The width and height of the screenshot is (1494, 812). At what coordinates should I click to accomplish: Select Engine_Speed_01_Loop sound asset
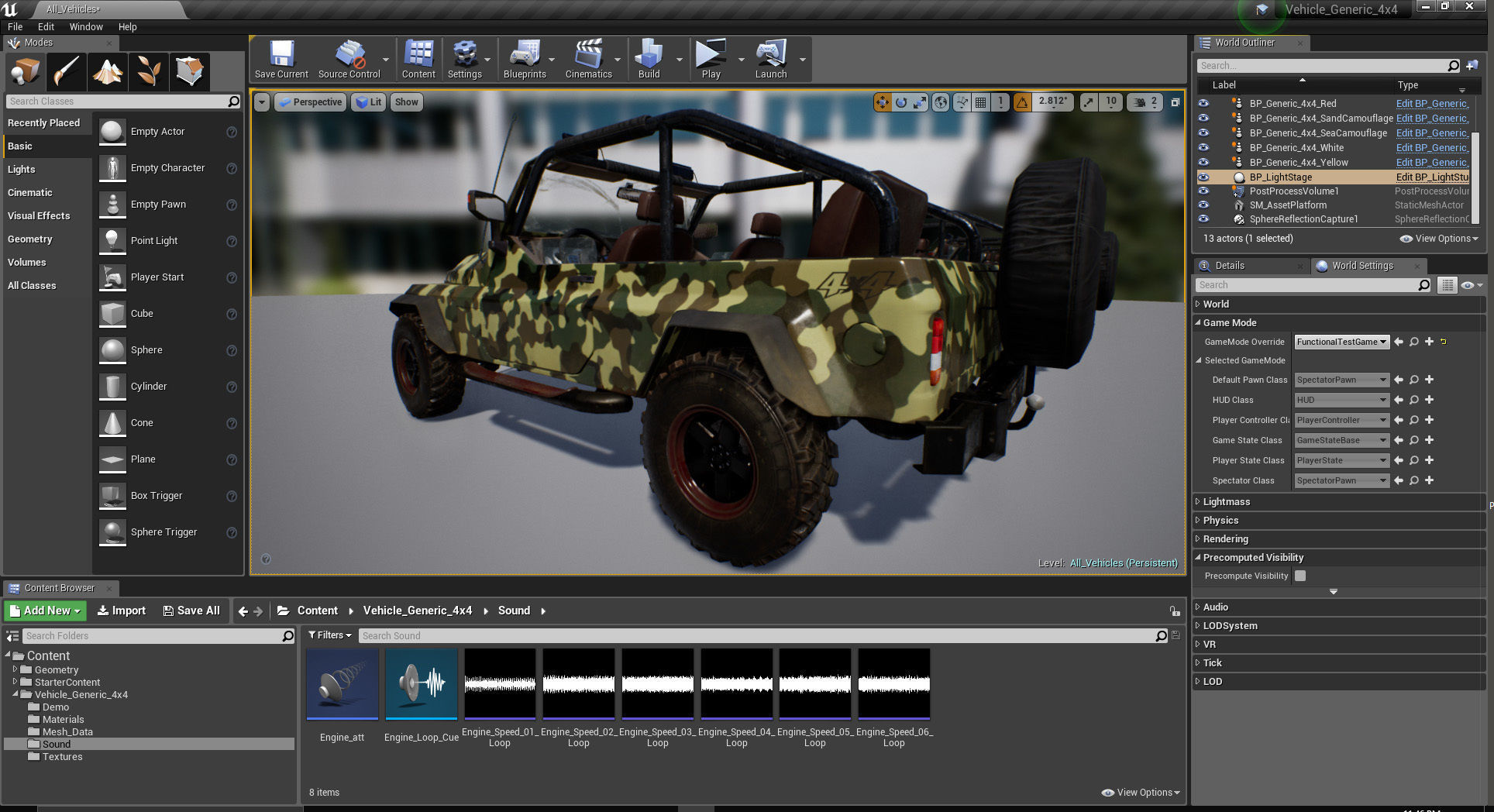(x=500, y=697)
